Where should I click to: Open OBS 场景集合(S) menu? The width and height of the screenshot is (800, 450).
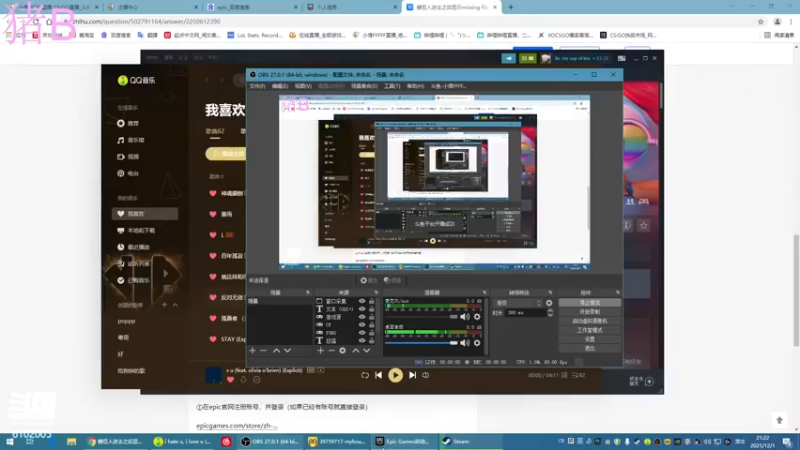(364, 86)
